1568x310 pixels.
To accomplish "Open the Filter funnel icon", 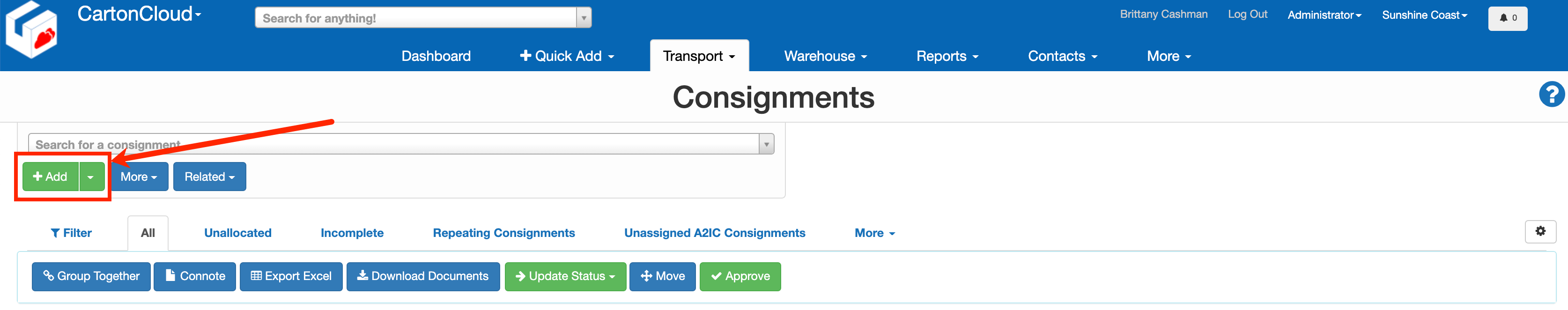I will click(x=56, y=232).
